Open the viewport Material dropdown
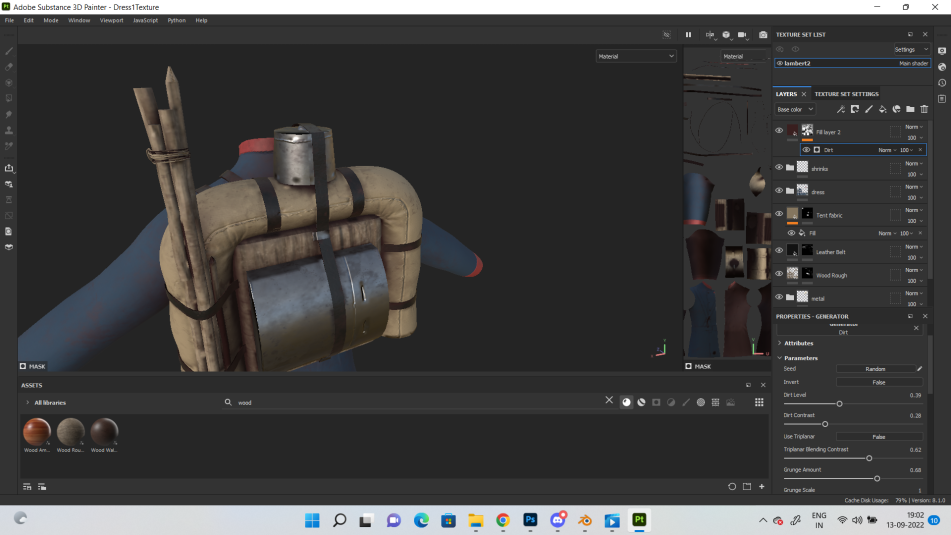The image size is (951, 535). tap(636, 56)
